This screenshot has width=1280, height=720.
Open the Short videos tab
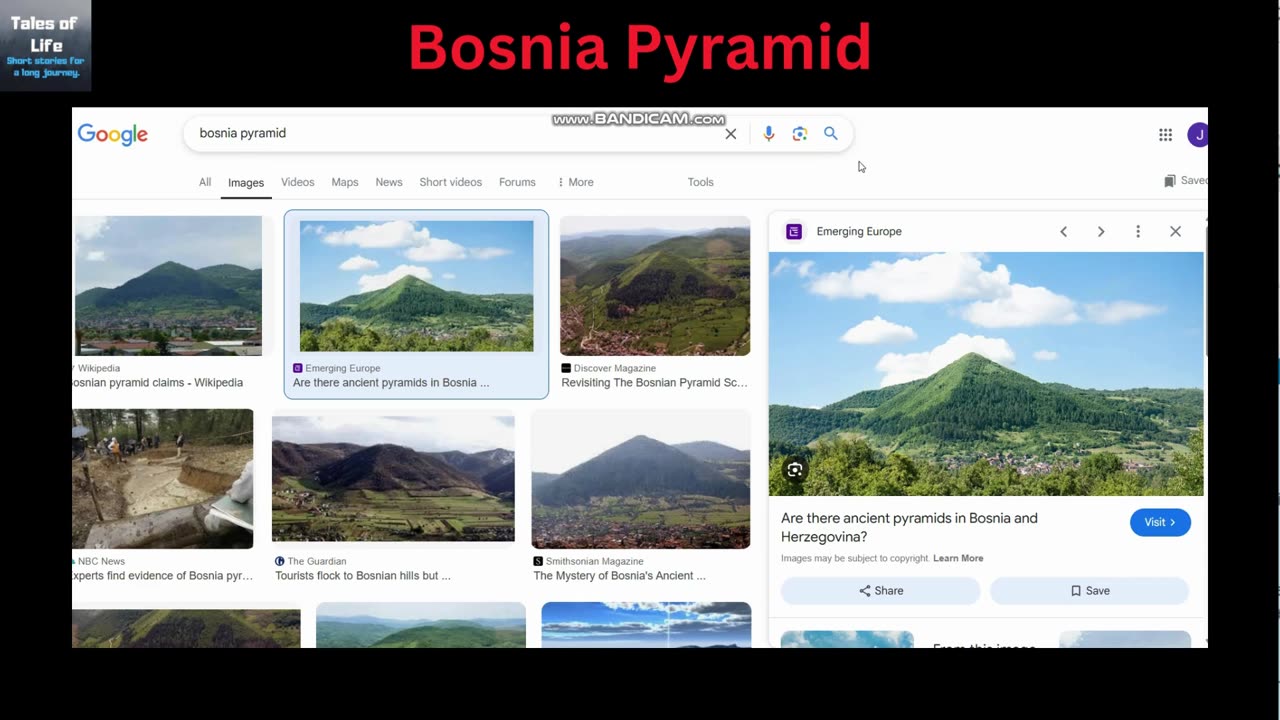(x=450, y=182)
